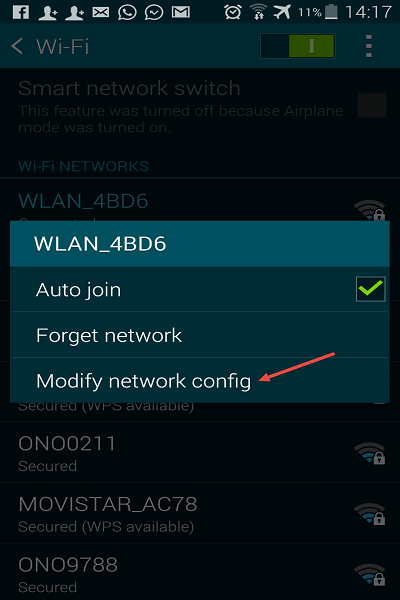Viewport: 400px width, 600px height.
Task: Tap the MOVISTAR_AC78 signal lock icon
Action: coord(369,514)
